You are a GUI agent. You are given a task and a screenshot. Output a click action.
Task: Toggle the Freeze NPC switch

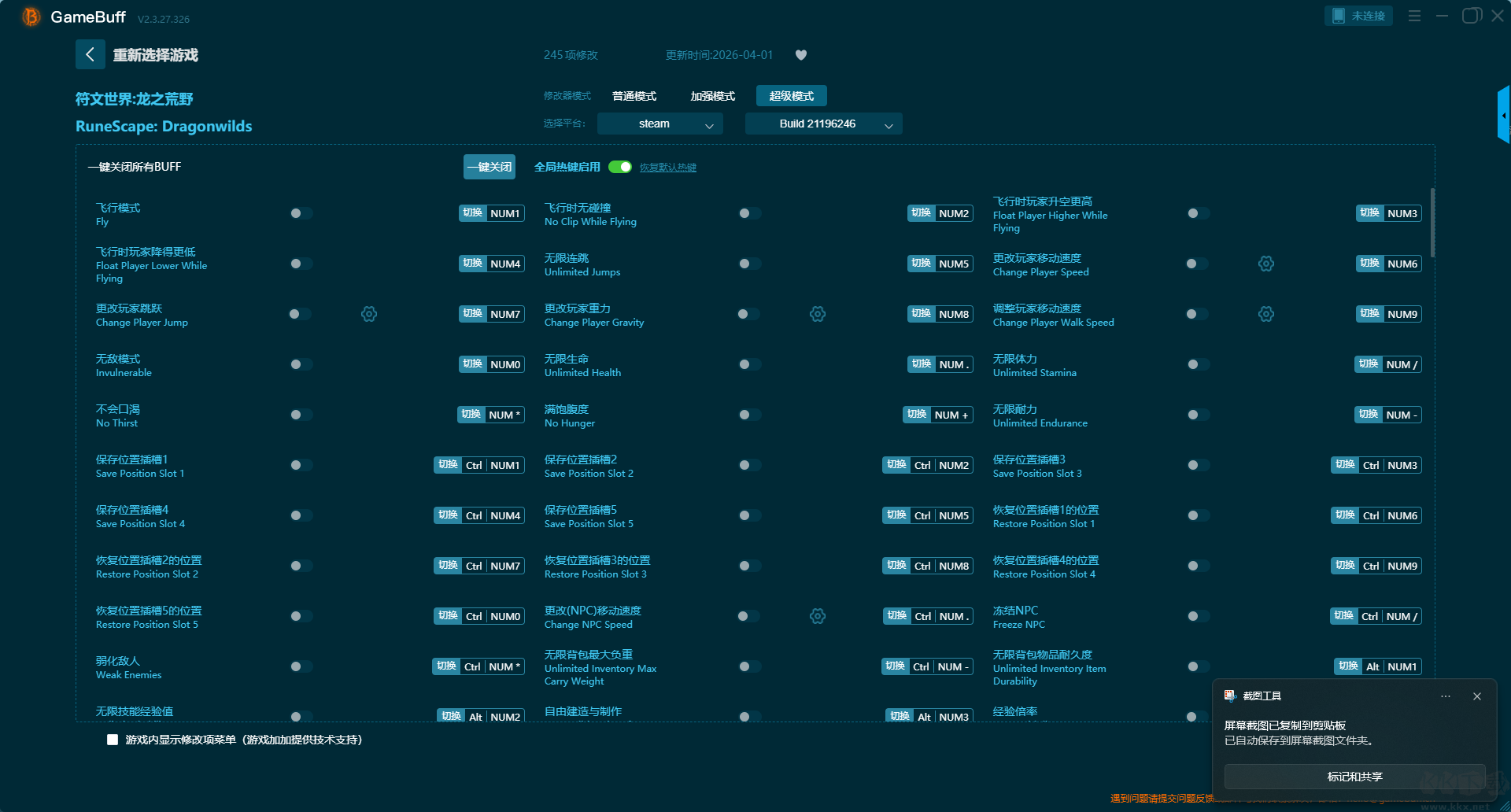tap(1198, 616)
